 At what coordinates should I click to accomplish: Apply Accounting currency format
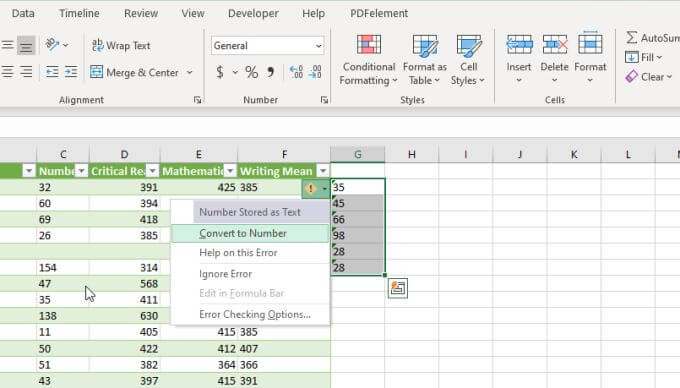point(220,72)
